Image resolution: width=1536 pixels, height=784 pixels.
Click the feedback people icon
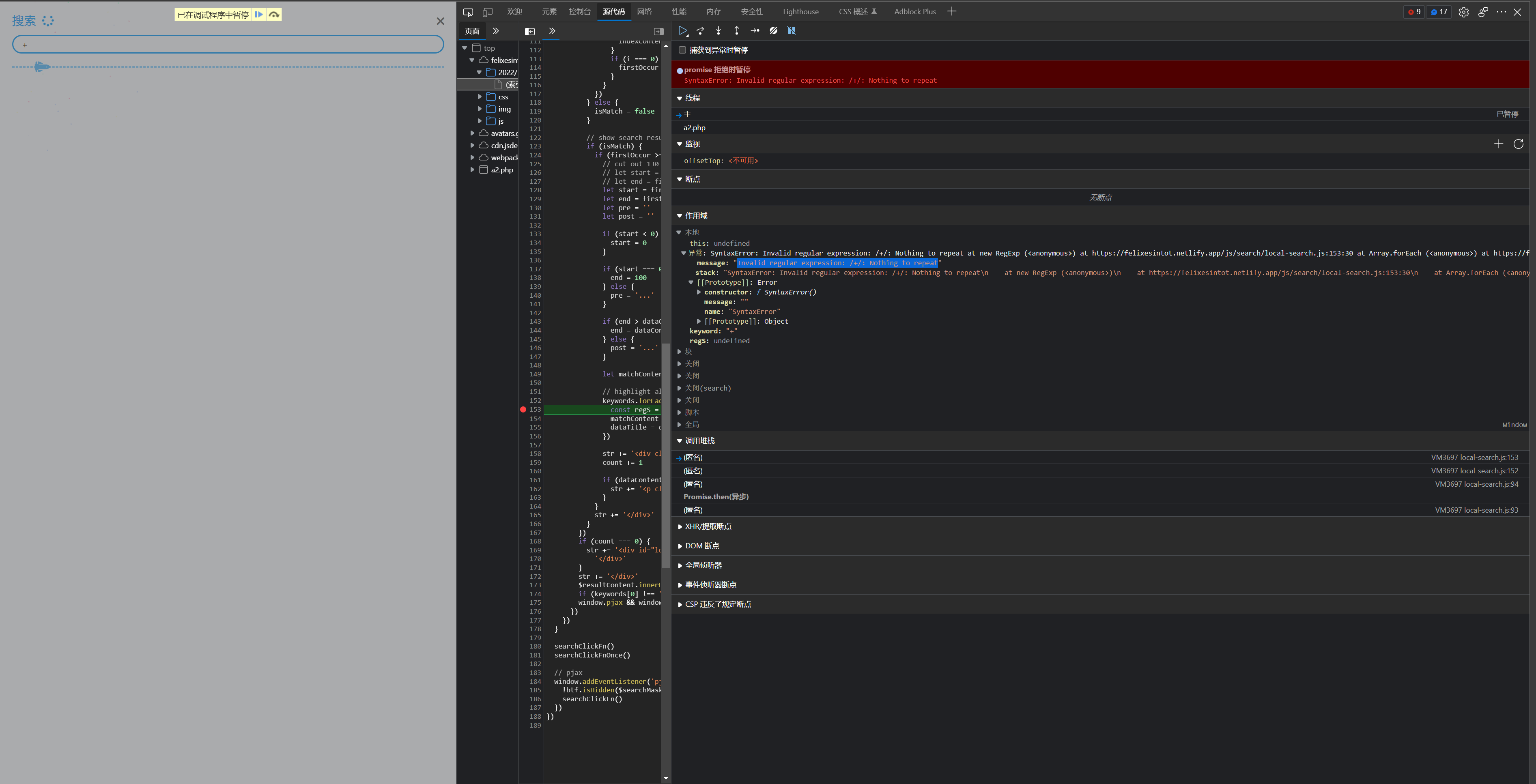[x=1483, y=12]
